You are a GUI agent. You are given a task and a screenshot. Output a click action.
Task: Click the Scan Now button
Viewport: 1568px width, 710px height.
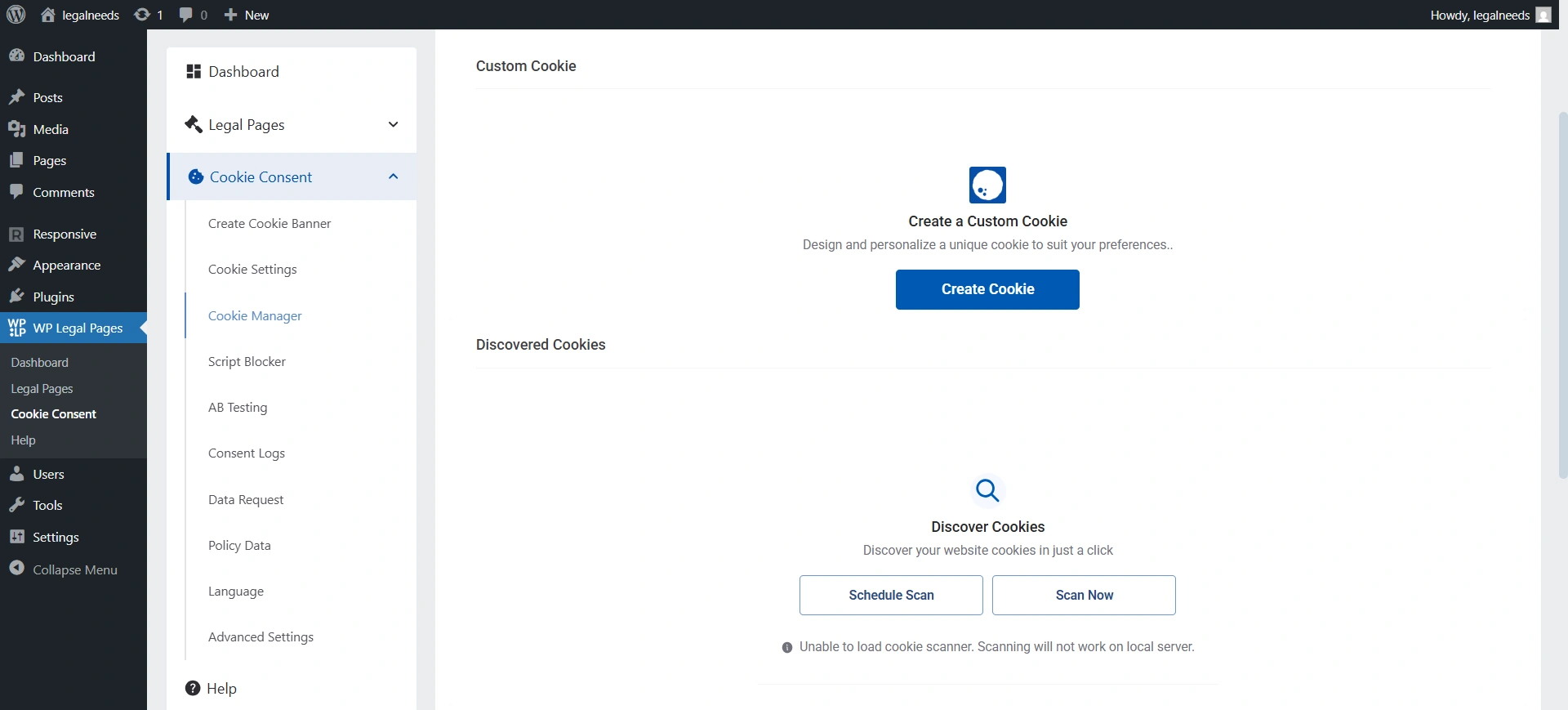(x=1084, y=595)
